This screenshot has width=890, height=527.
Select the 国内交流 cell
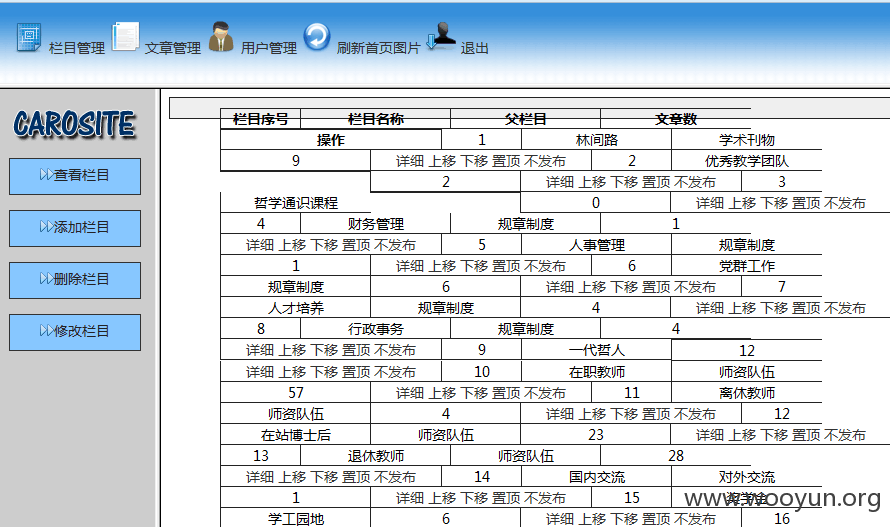(x=597, y=476)
